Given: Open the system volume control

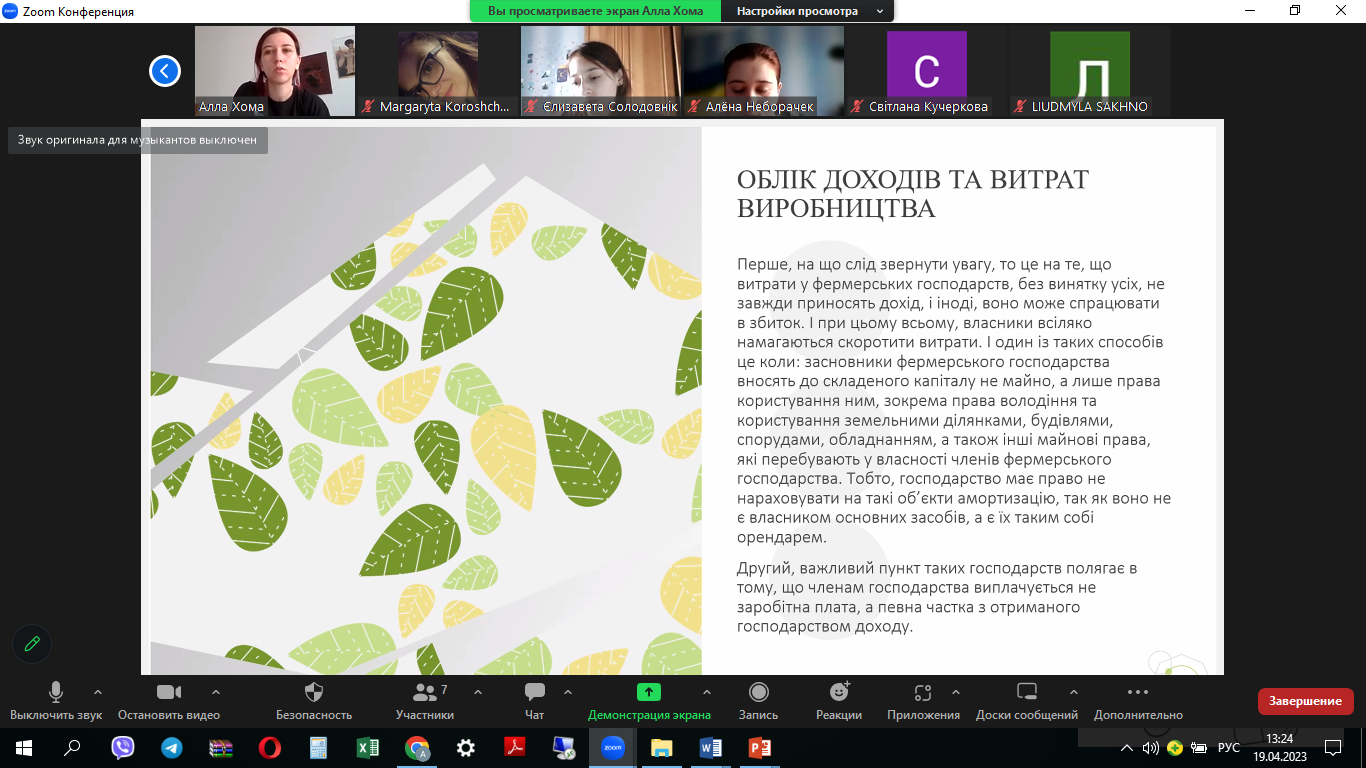Looking at the screenshot, I should (1151, 748).
